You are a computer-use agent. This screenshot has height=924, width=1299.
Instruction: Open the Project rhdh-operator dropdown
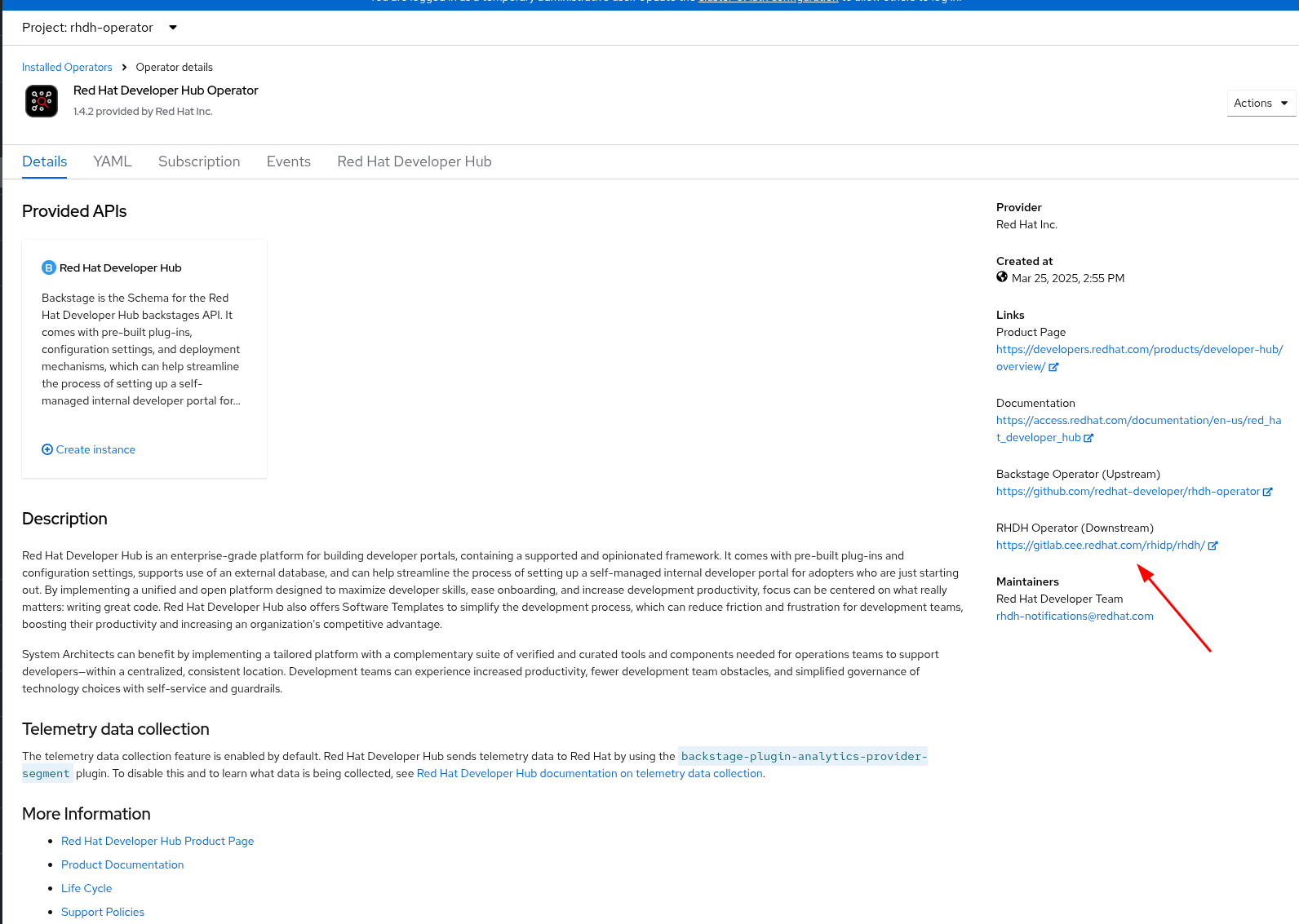100,28
